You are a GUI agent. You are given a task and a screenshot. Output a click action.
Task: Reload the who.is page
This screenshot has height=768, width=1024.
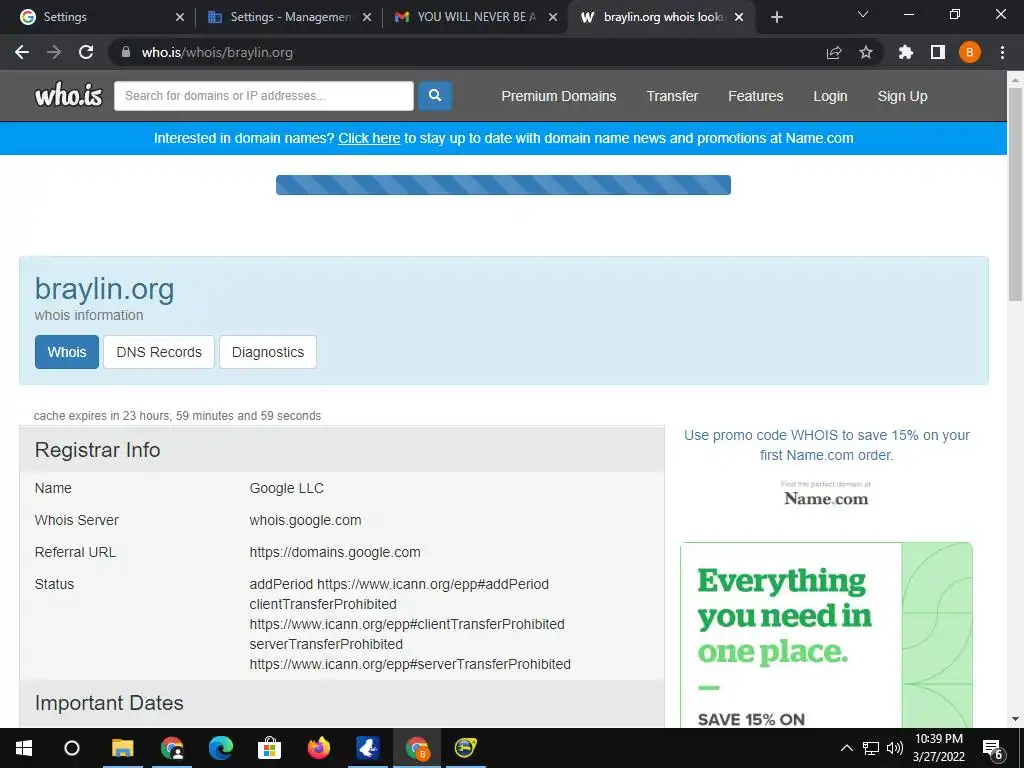[86, 52]
